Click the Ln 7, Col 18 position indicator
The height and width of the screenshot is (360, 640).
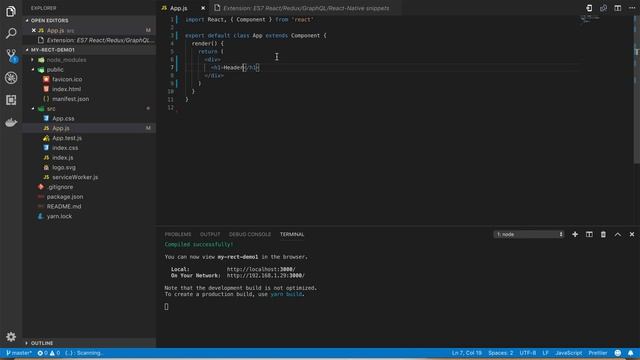click(x=467, y=353)
